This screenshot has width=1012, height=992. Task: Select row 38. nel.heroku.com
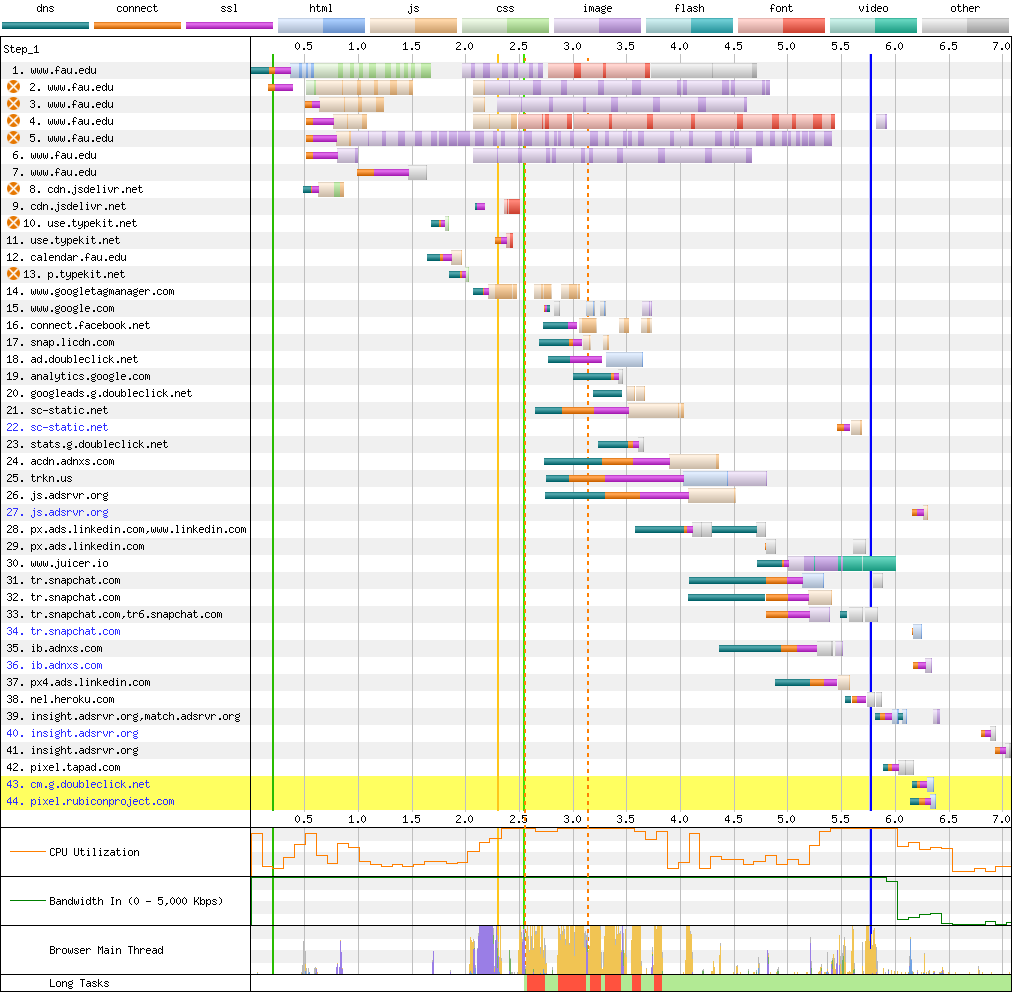coord(60,699)
